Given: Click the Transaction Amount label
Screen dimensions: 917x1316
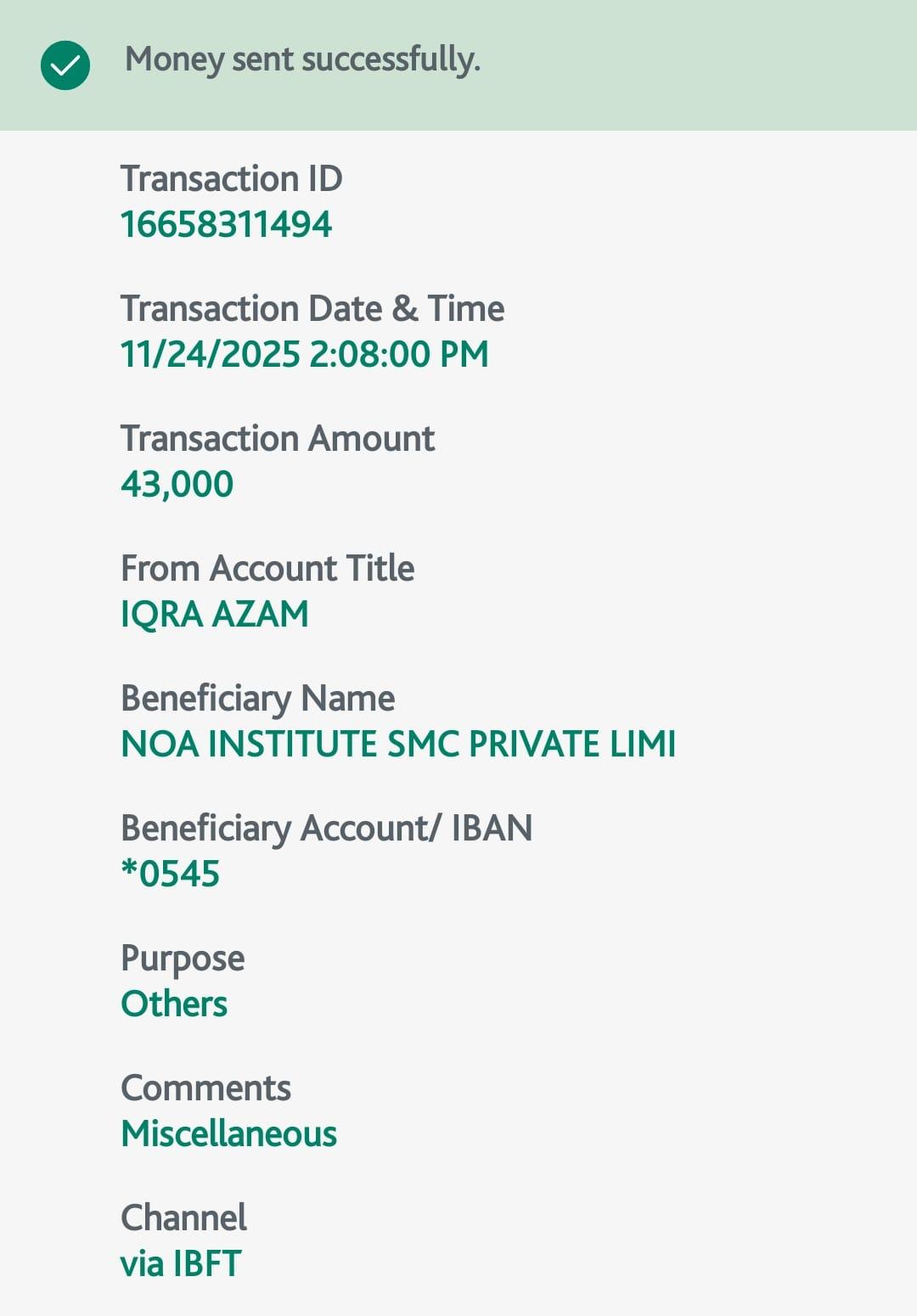Looking at the screenshot, I should coord(278,439).
